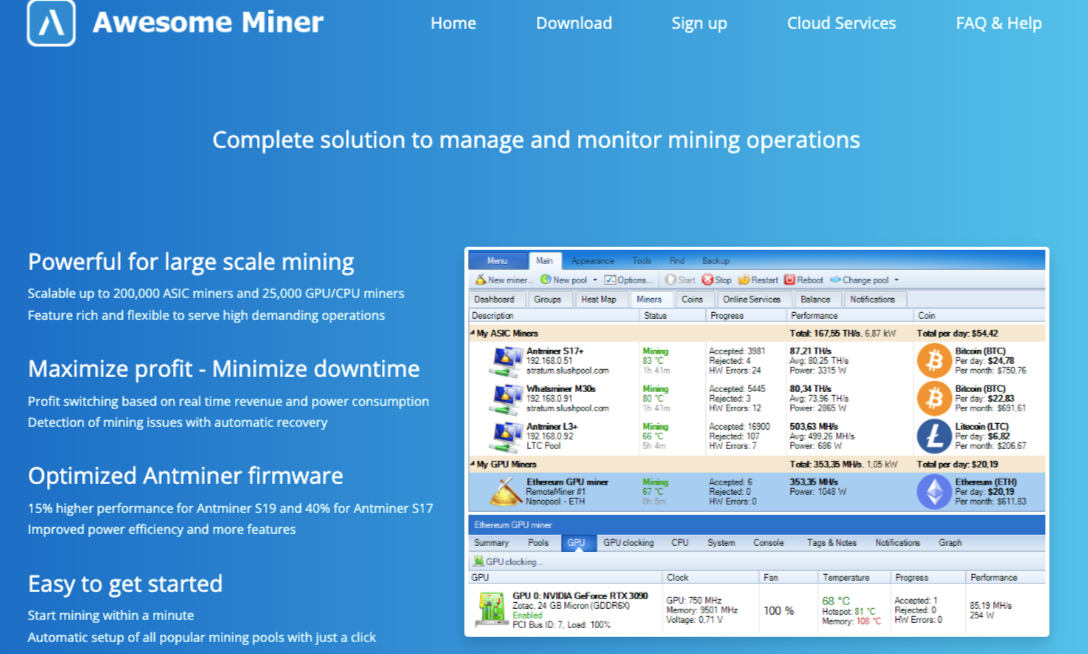The image size is (1088, 654).
Task: Select the Miners tab
Action: (x=649, y=299)
